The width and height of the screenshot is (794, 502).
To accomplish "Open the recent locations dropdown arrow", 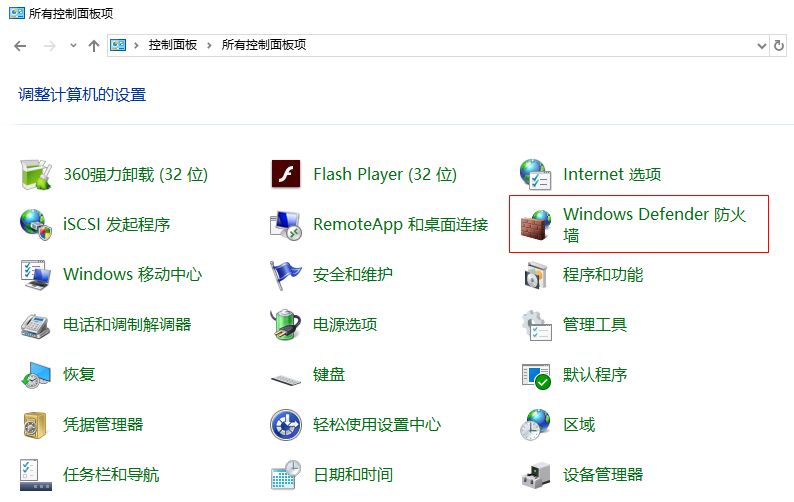I will pyautogui.click(x=73, y=46).
